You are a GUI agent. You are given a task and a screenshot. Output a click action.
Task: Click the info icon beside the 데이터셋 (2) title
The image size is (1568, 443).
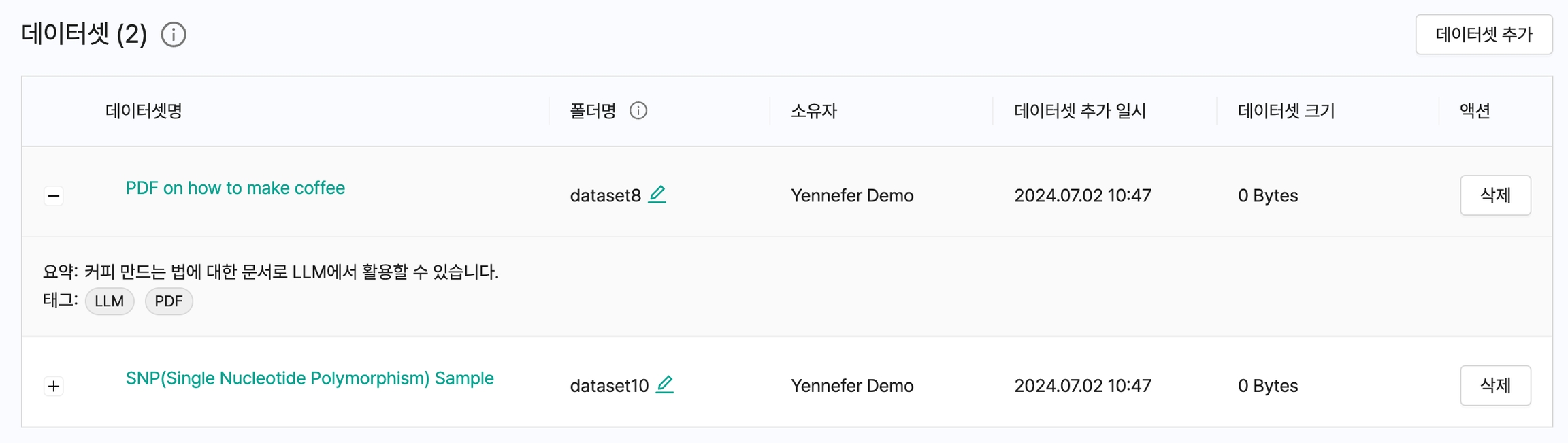click(174, 34)
